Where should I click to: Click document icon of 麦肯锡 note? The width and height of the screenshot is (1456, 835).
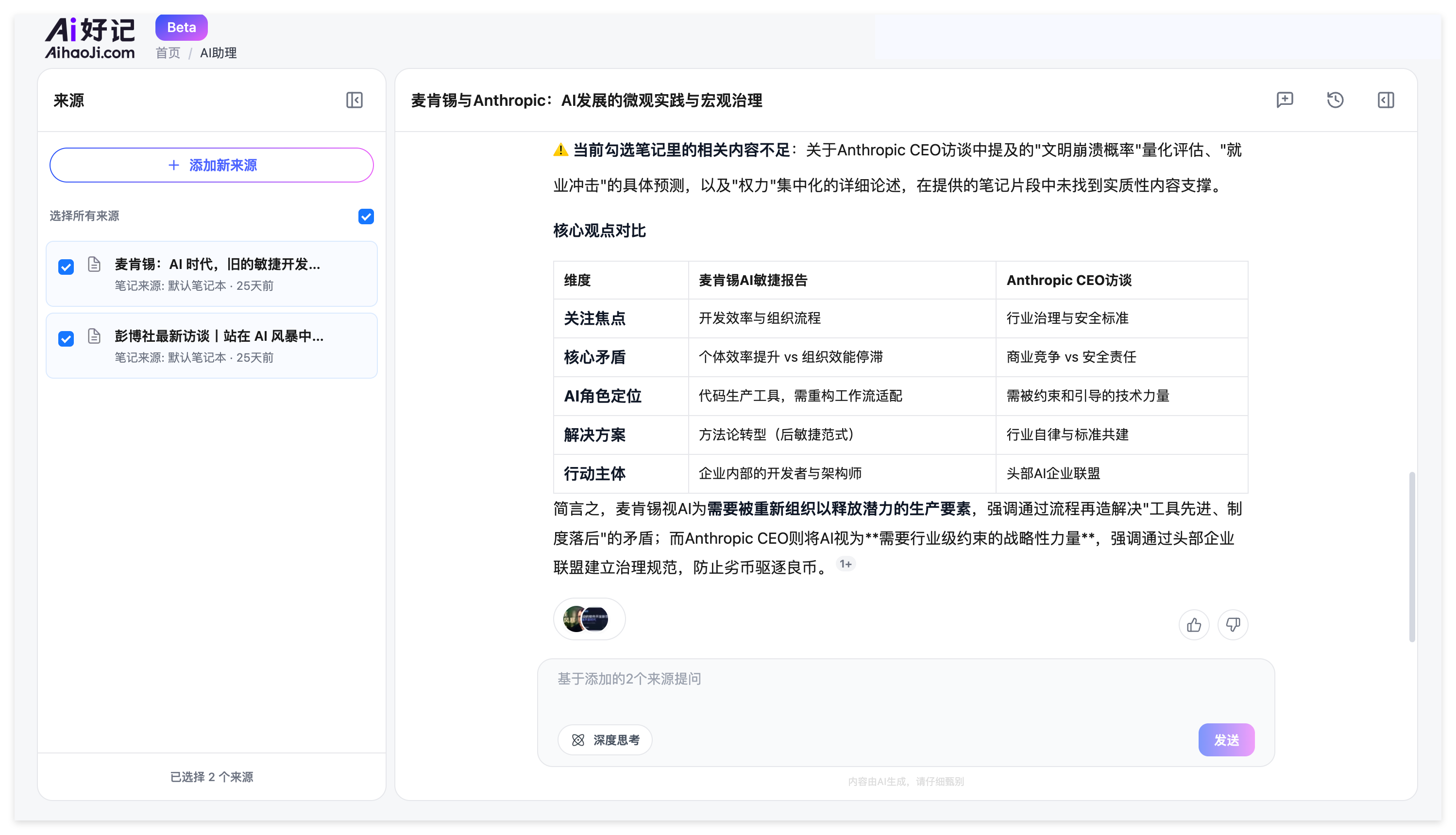[x=94, y=264]
